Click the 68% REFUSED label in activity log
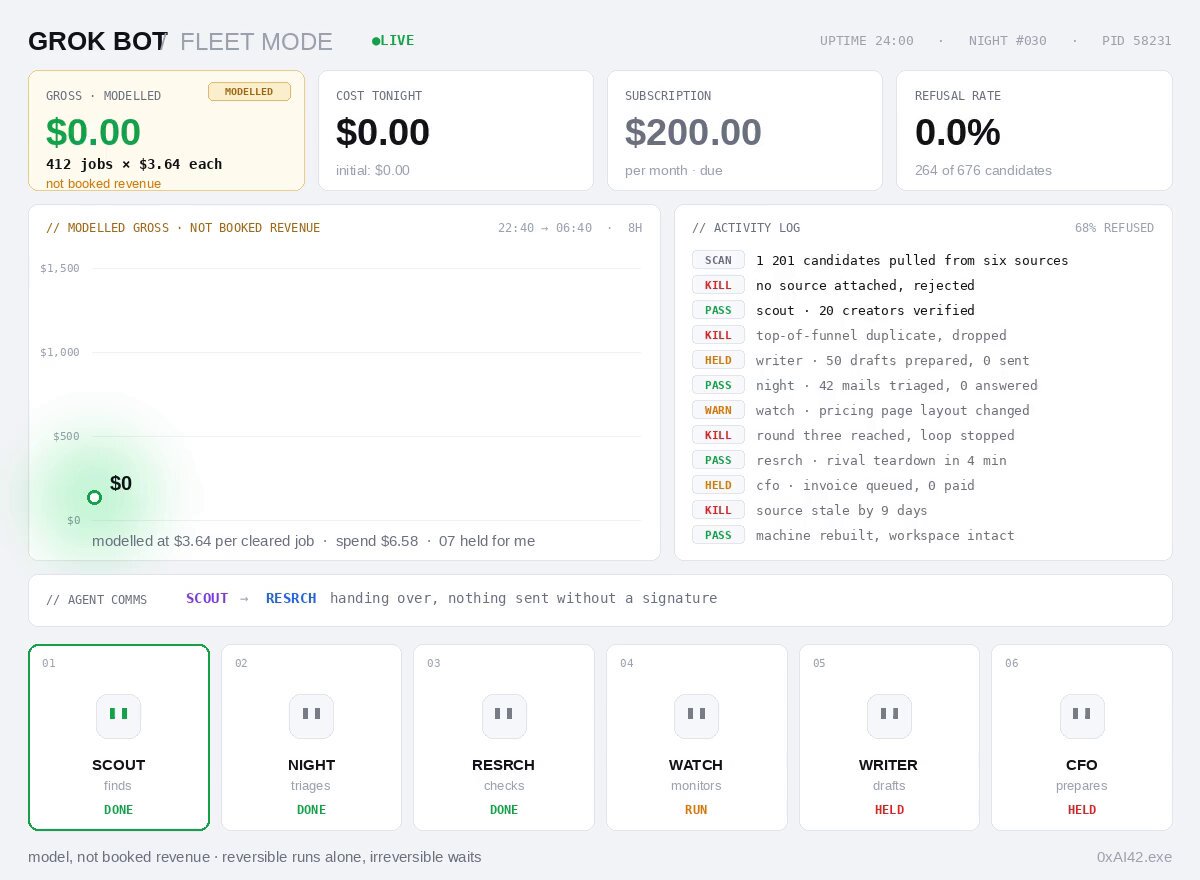 click(1114, 228)
